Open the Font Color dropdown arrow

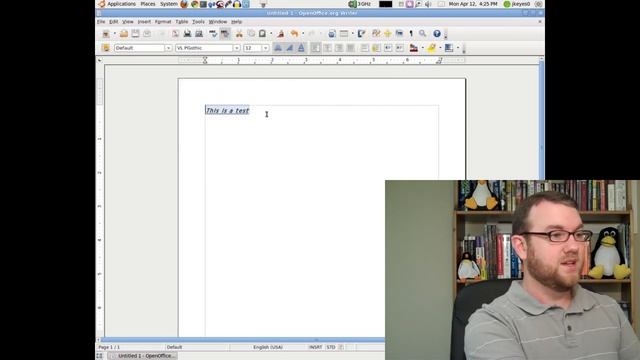coord(422,48)
